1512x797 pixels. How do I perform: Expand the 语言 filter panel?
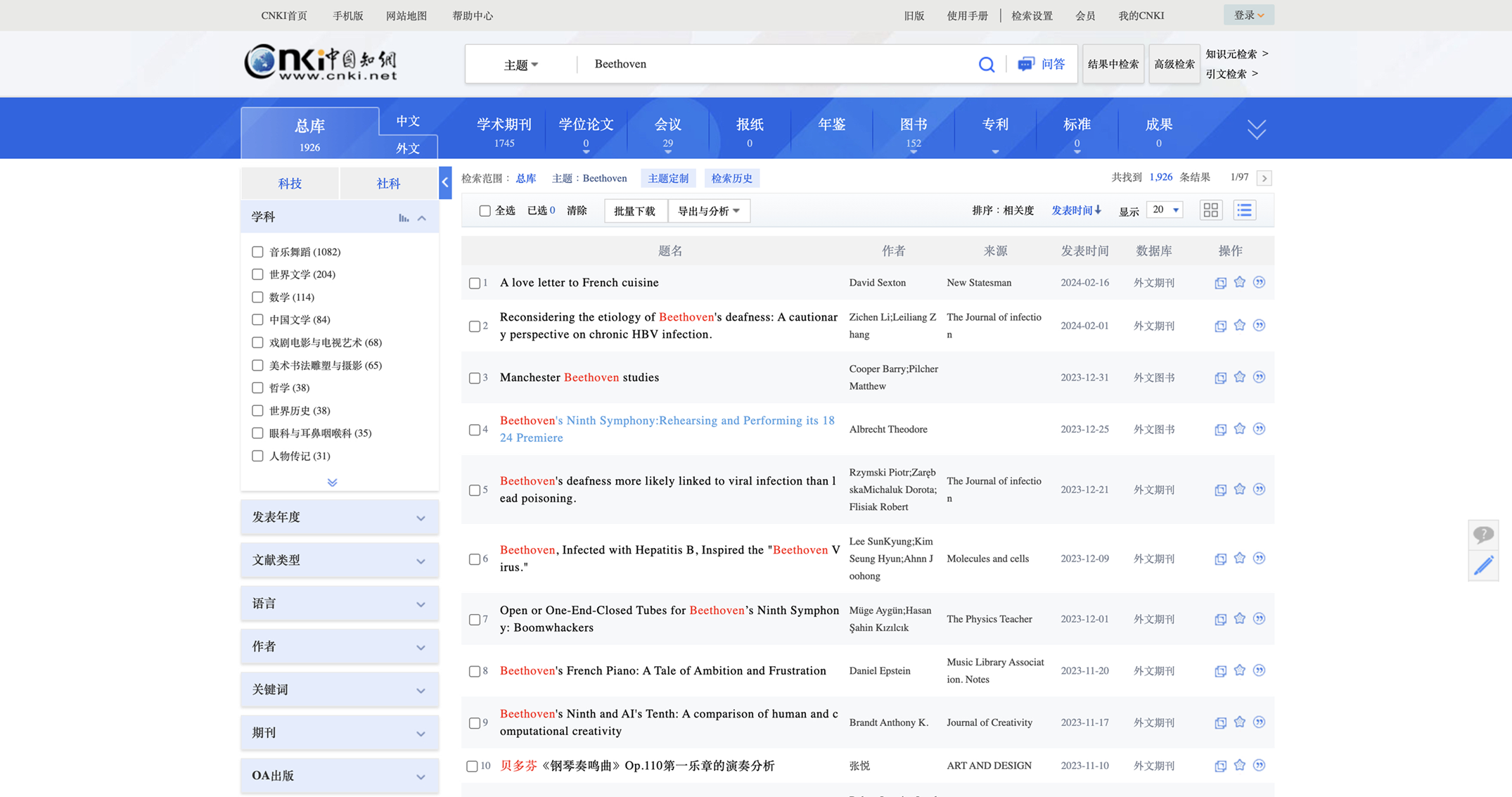(340, 604)
